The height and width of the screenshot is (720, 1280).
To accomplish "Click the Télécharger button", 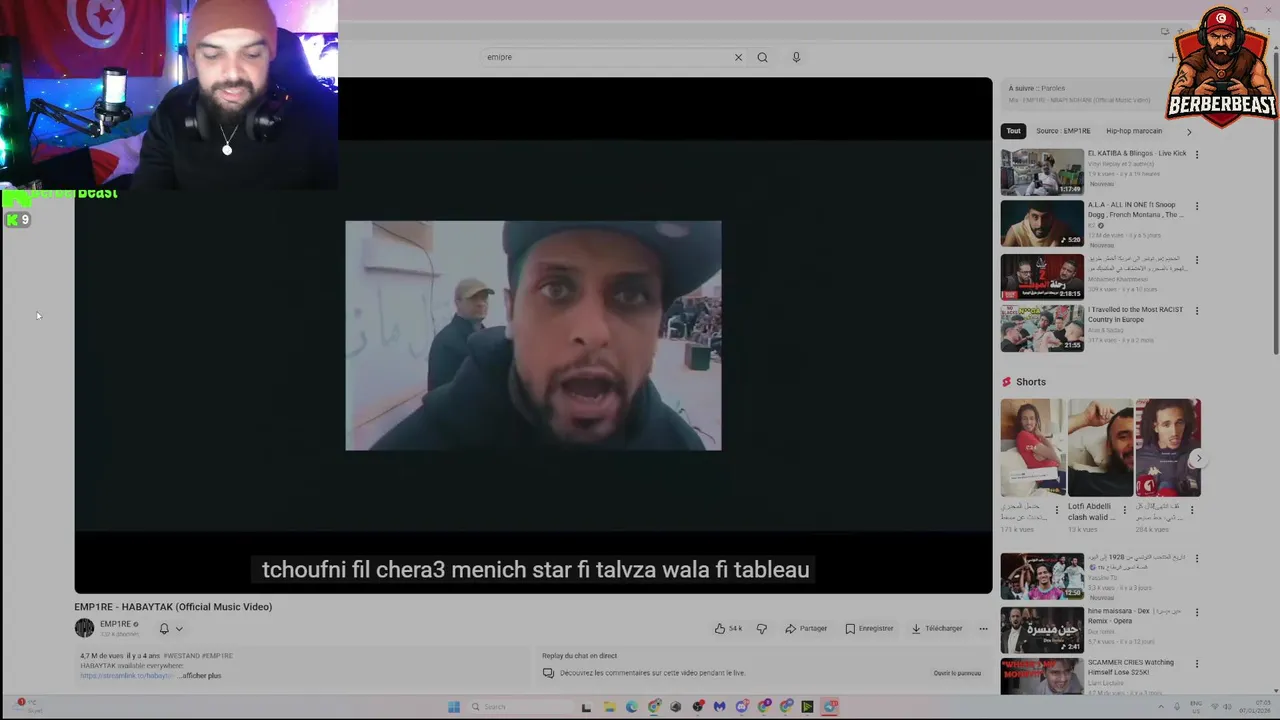I will coord(937,629).
